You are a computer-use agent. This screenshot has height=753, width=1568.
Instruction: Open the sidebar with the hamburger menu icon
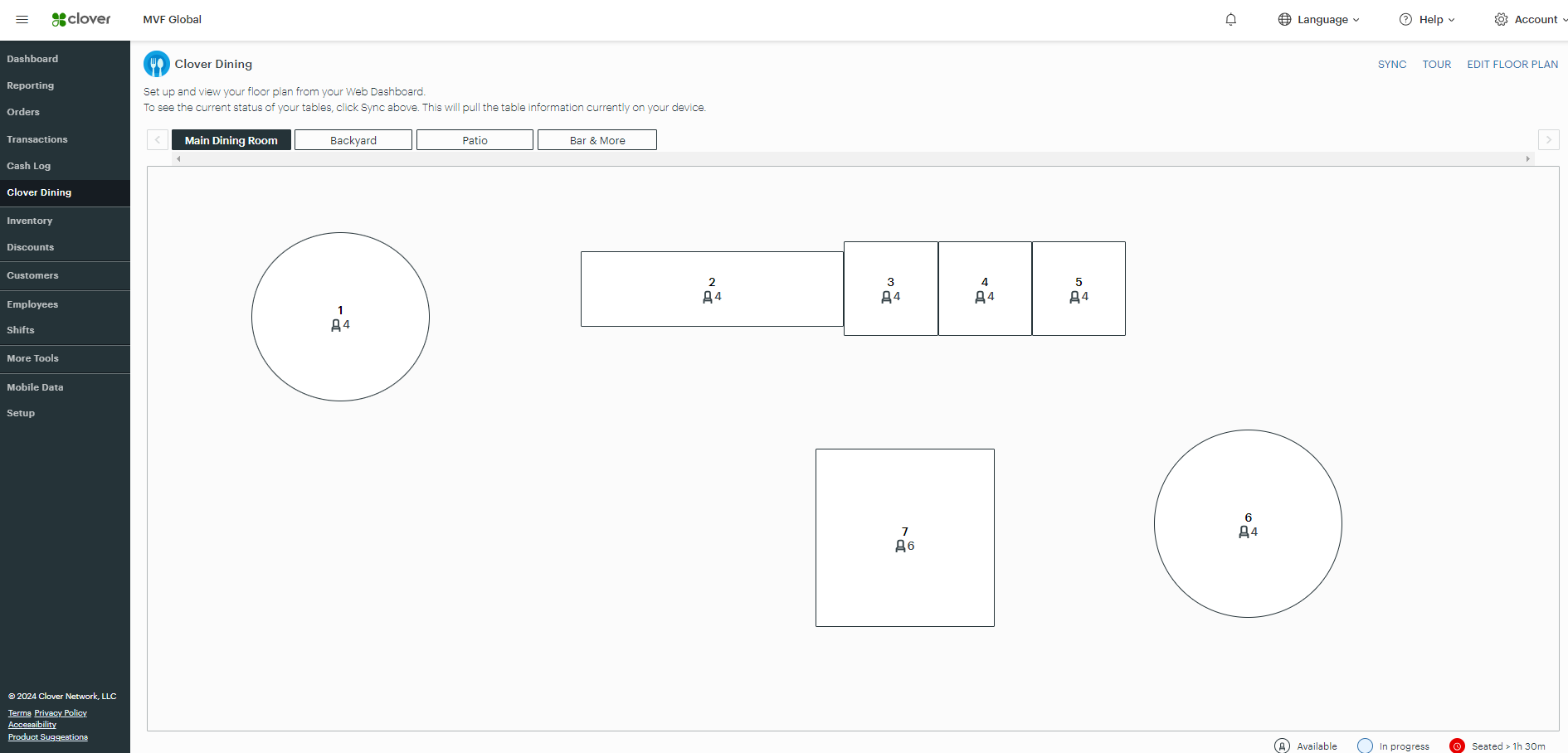click(x=22, y=19)
